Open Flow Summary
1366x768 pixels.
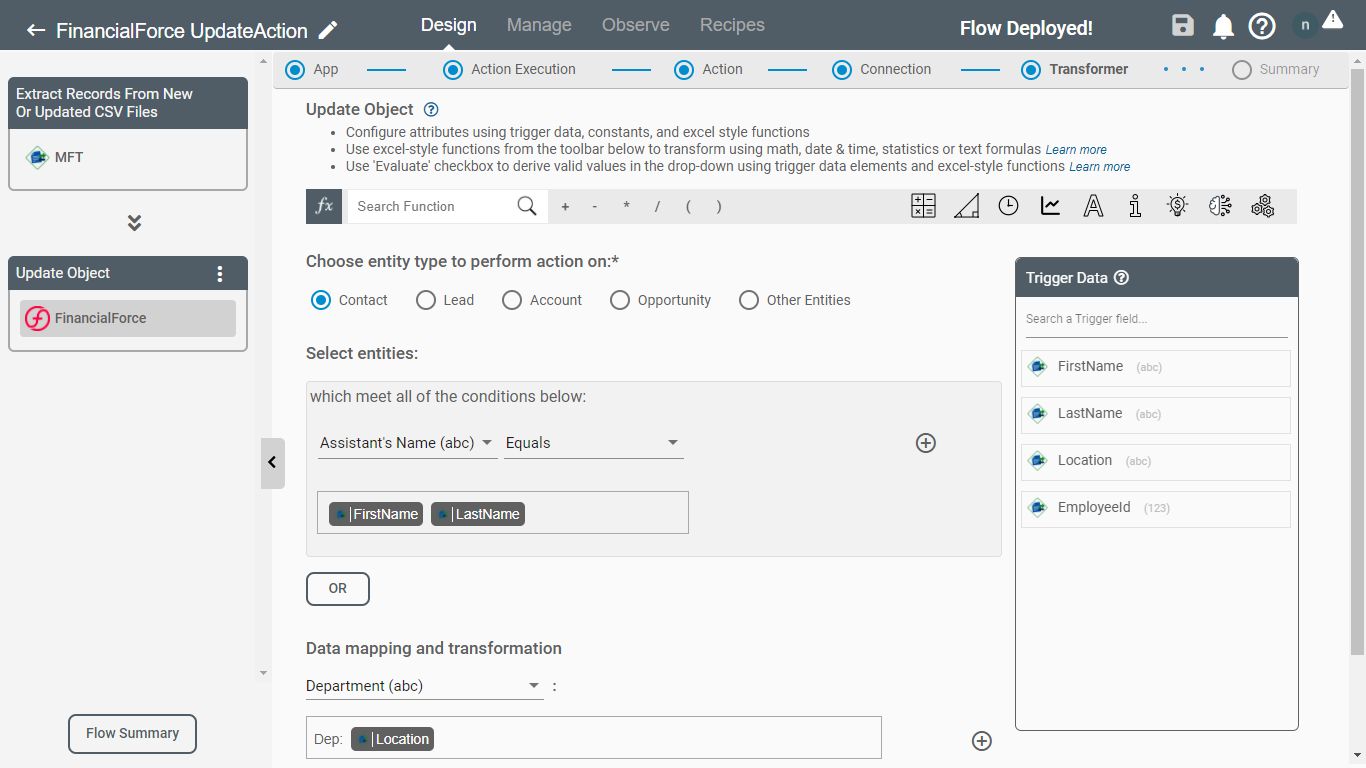tap(132, 733)
